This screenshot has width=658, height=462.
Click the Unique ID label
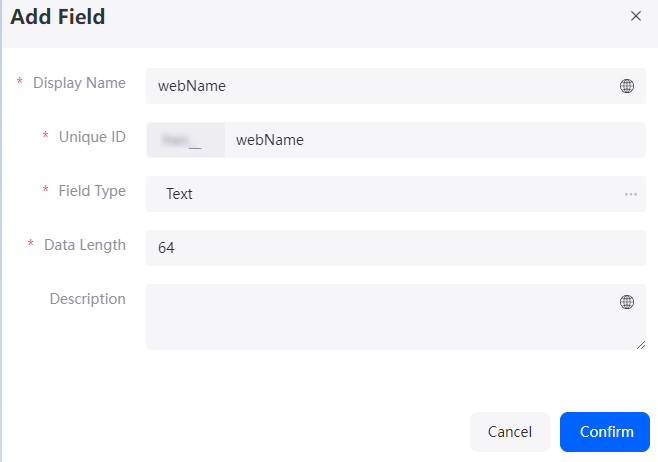click(x=92, y=137)
